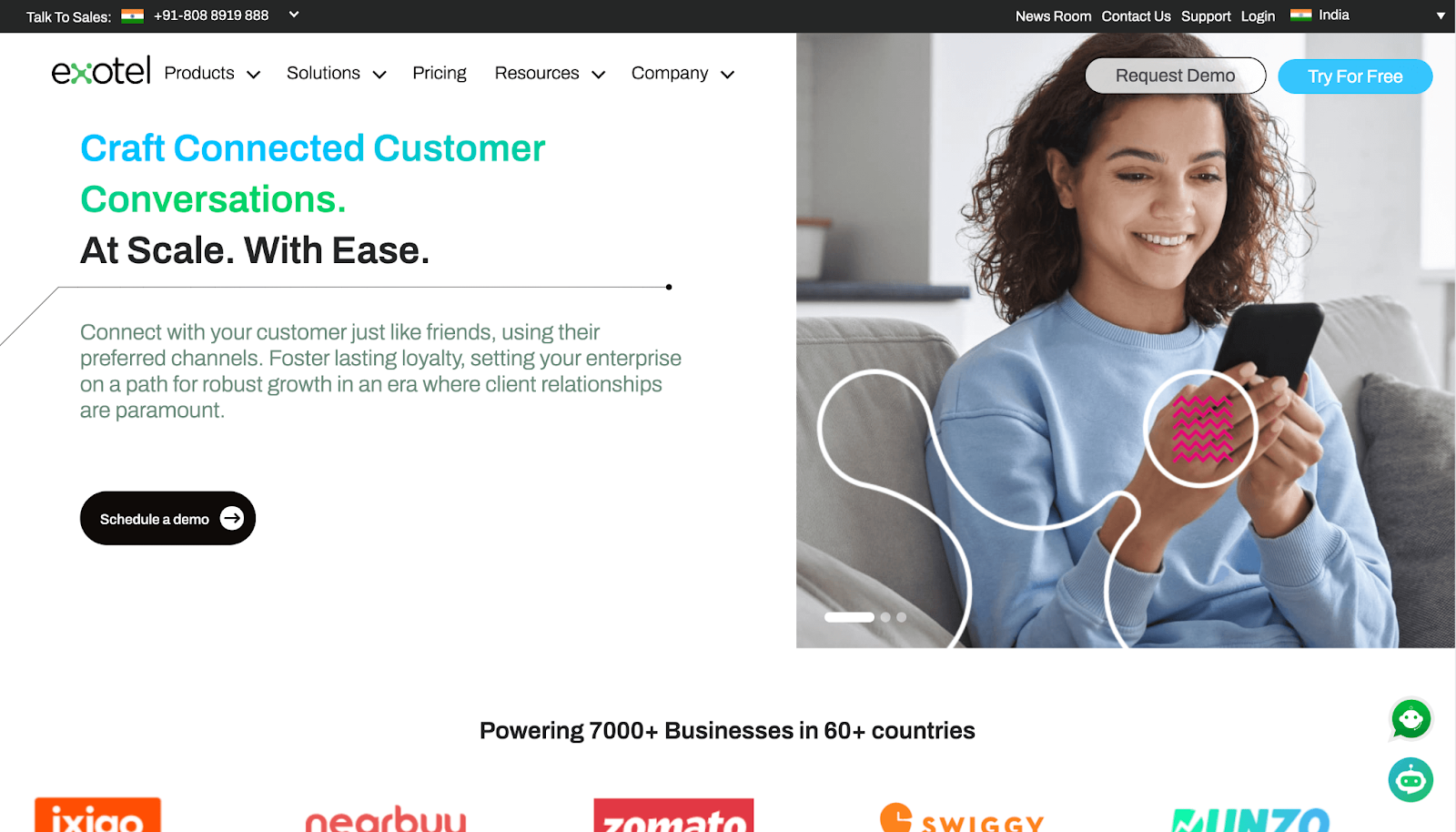Click the Try For Free button
1456x832 pixels.
[x=1355, y=76]
